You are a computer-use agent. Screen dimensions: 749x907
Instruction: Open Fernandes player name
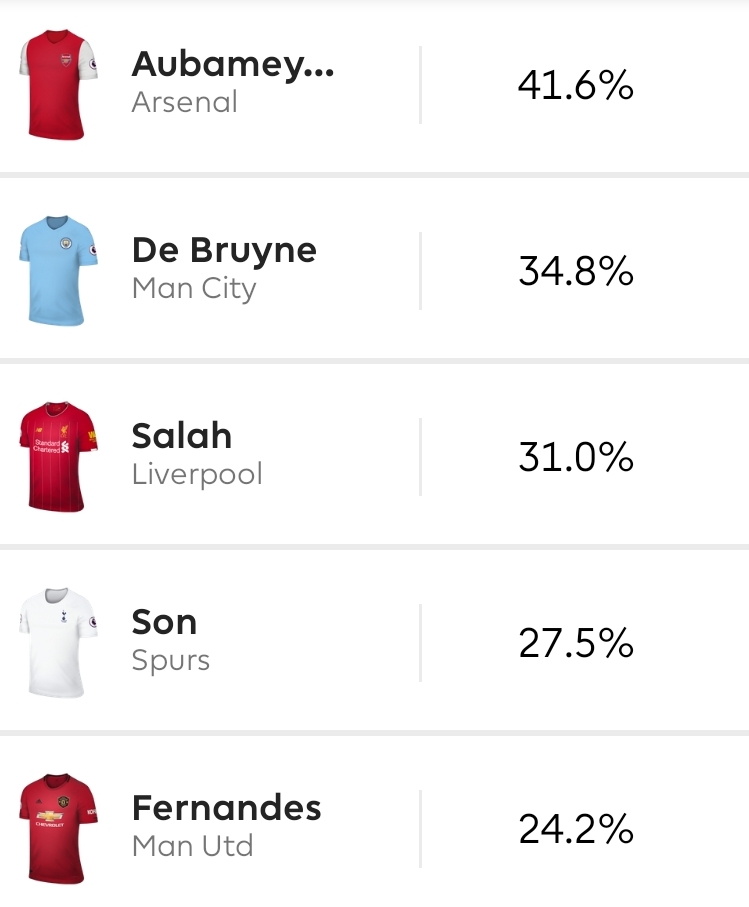[x=226, y=808]
